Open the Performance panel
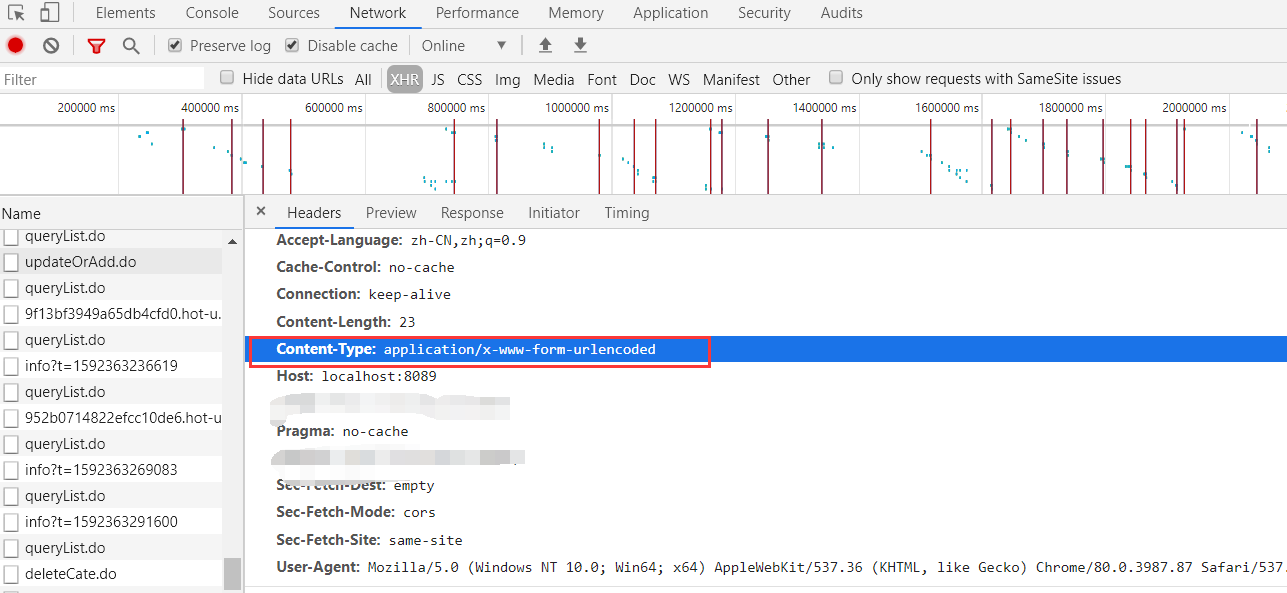Viewport: 1287px width, 593px height. coord(477,13)
